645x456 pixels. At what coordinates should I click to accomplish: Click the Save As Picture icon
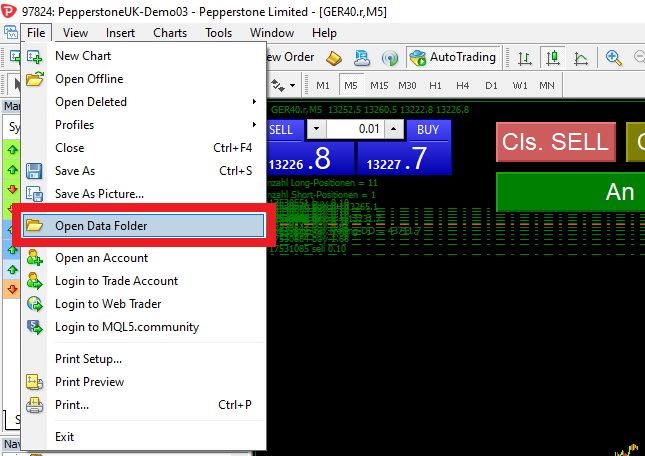point(35,194)
